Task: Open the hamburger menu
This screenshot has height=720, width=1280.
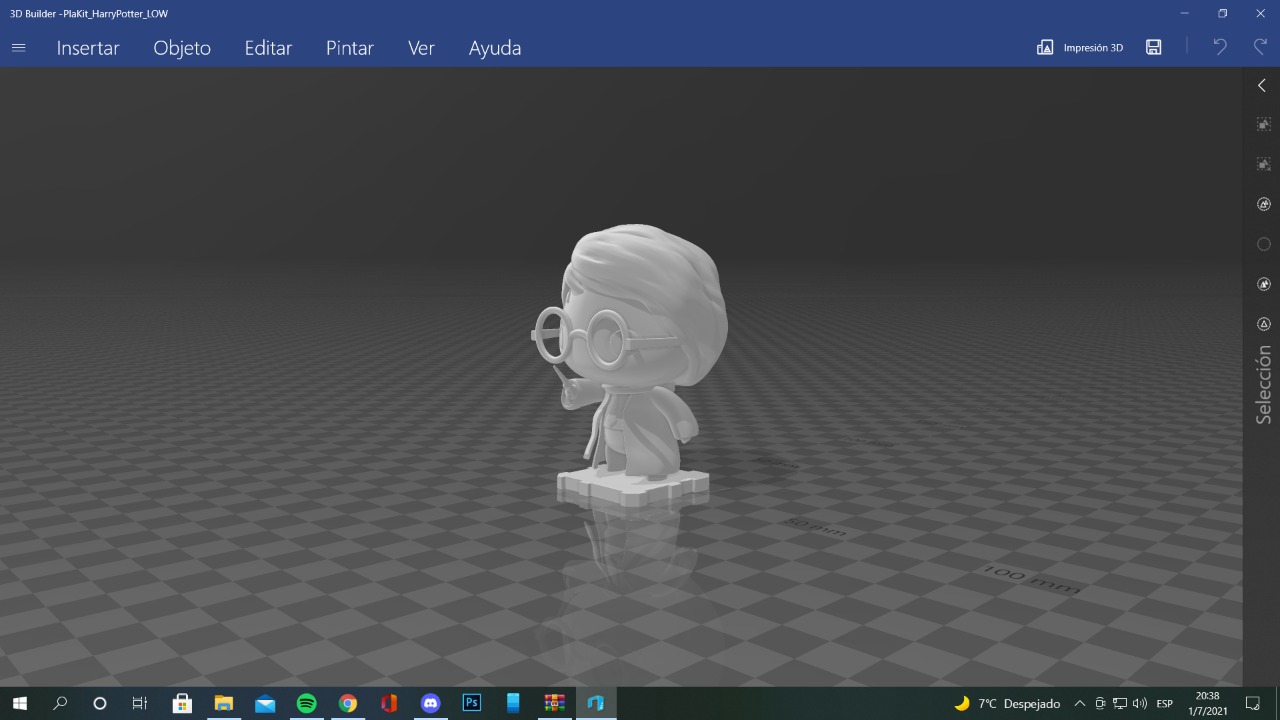Action: (18, 47)
